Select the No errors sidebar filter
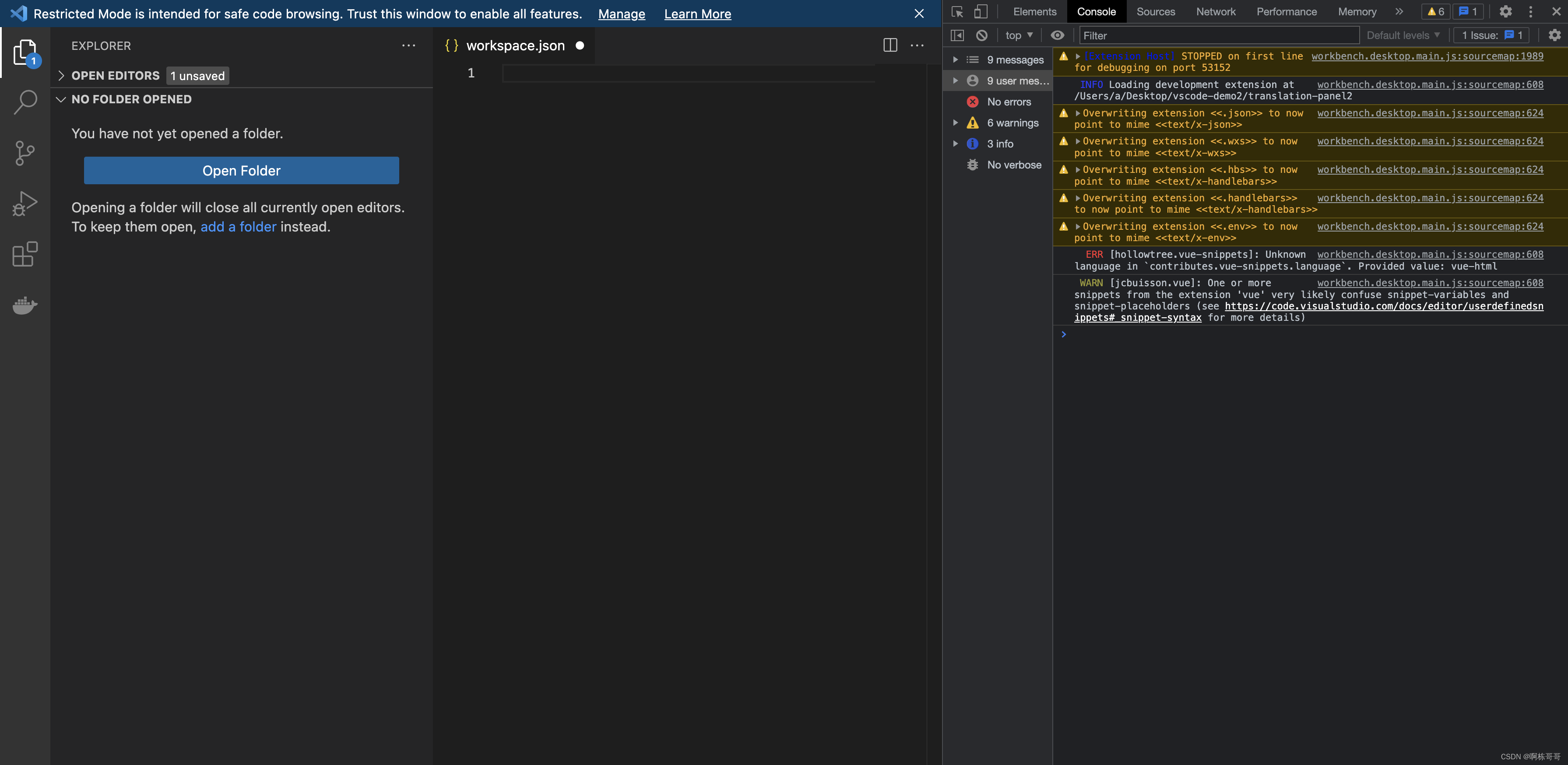Image resolution: width=1568 pixels, height=765 pixels. 998,102
